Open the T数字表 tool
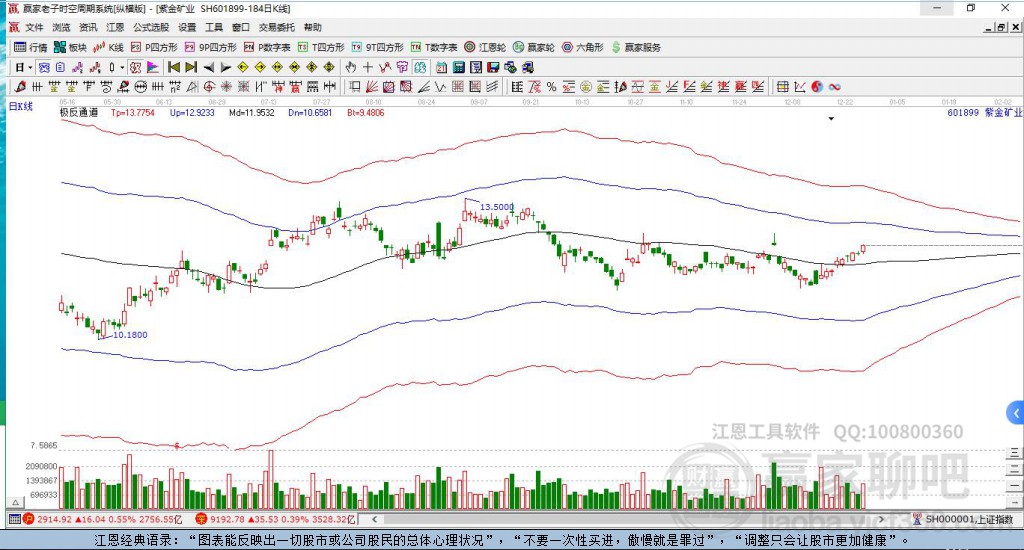The height and width of the screenshot is (550, 1024). pos(434,47)
